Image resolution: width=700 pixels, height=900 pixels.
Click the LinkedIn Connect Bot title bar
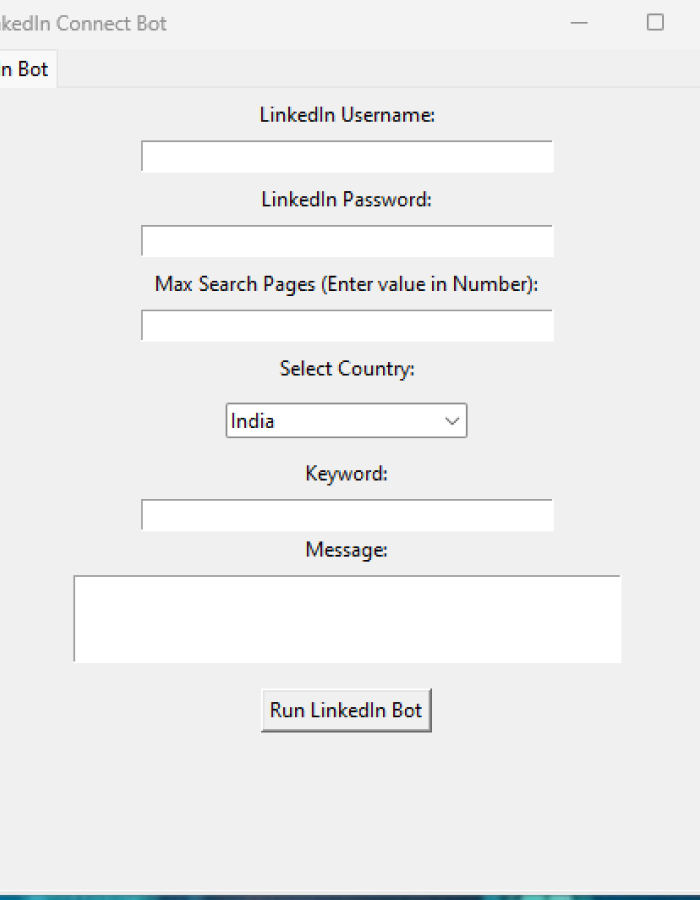point(300,22)
